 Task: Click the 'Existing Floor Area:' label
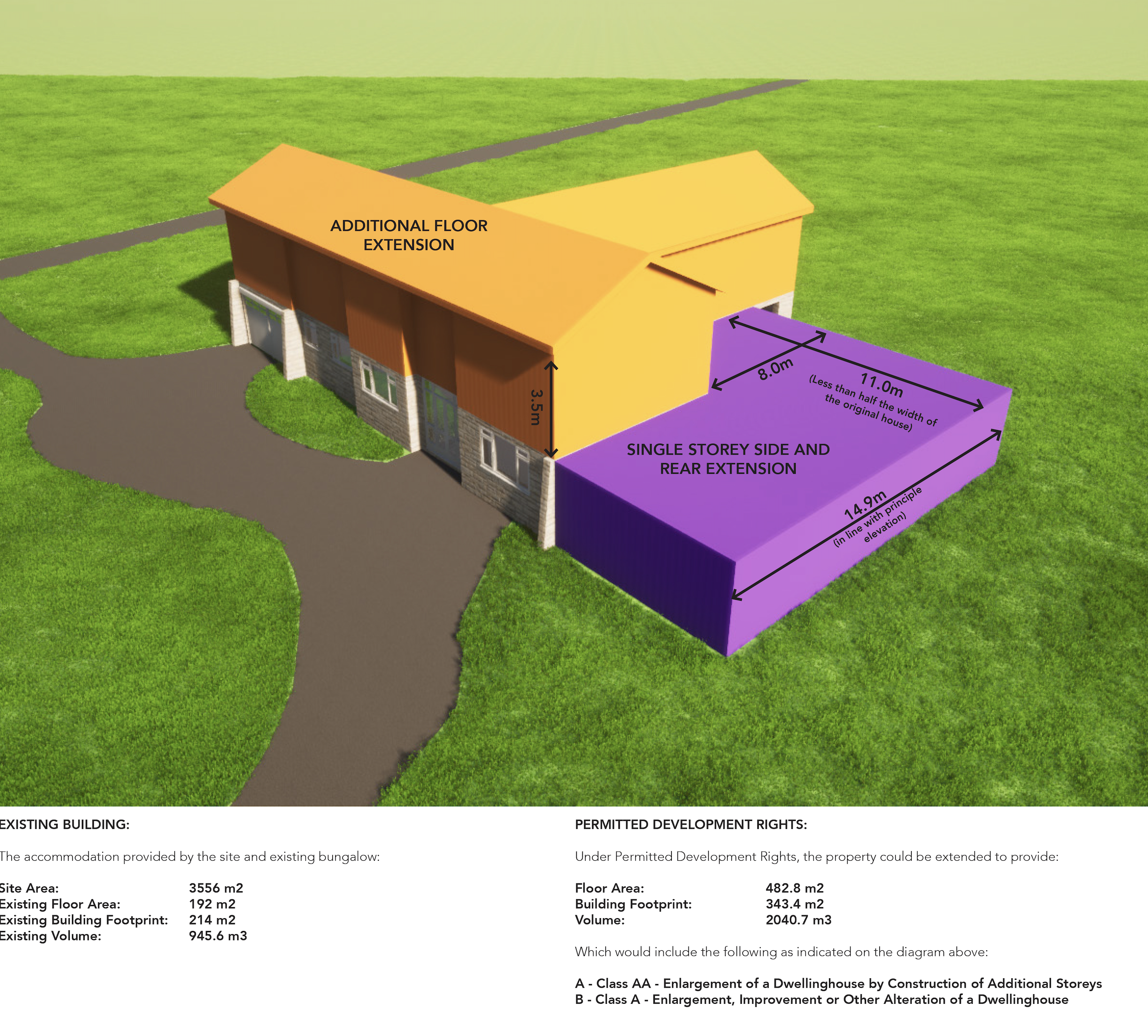coord(60,904)
